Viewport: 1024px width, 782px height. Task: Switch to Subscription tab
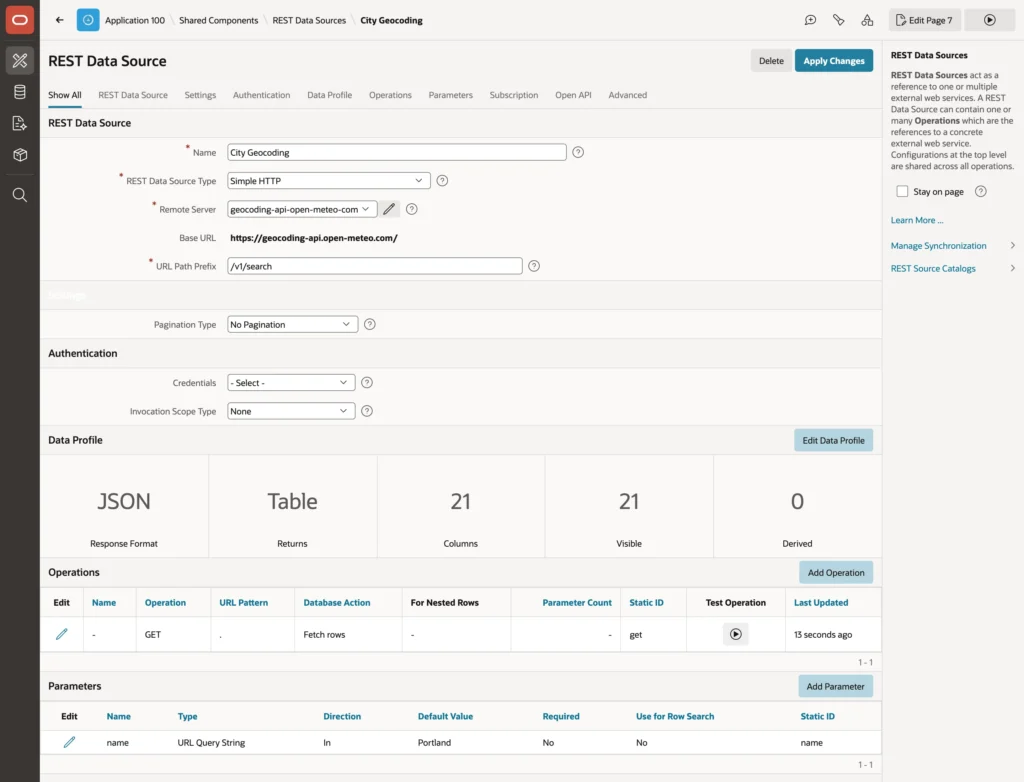tap(513, 95)
